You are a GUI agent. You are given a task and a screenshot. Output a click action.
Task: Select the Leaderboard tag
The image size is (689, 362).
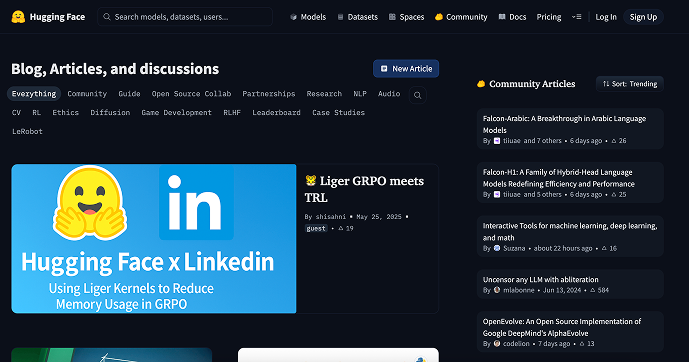276,112
